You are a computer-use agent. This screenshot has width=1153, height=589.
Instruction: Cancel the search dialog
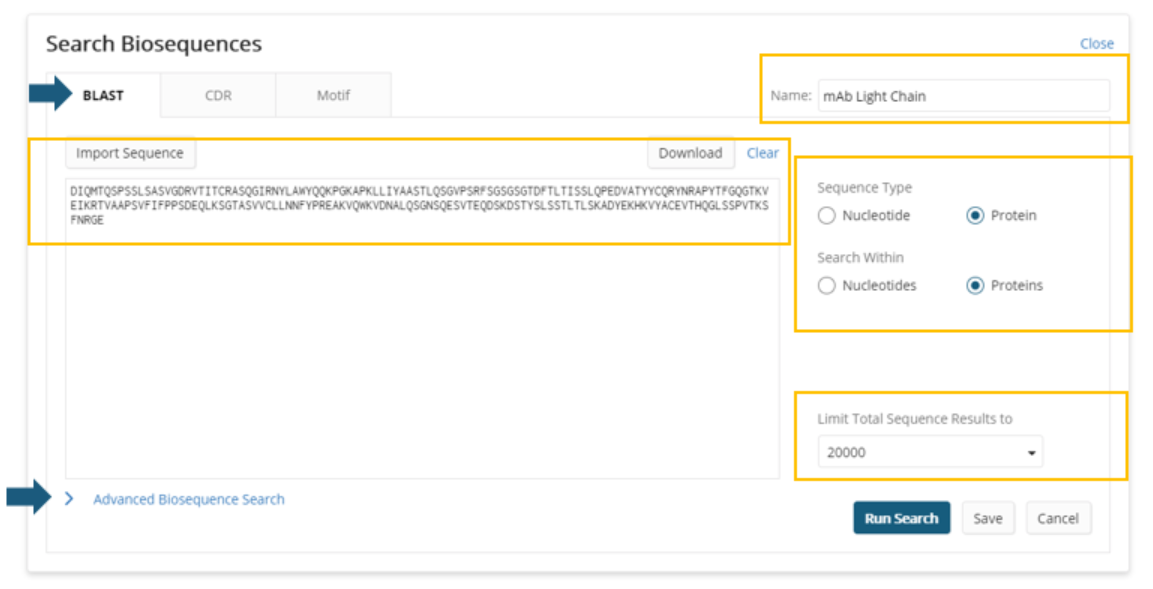point(1057,518)
